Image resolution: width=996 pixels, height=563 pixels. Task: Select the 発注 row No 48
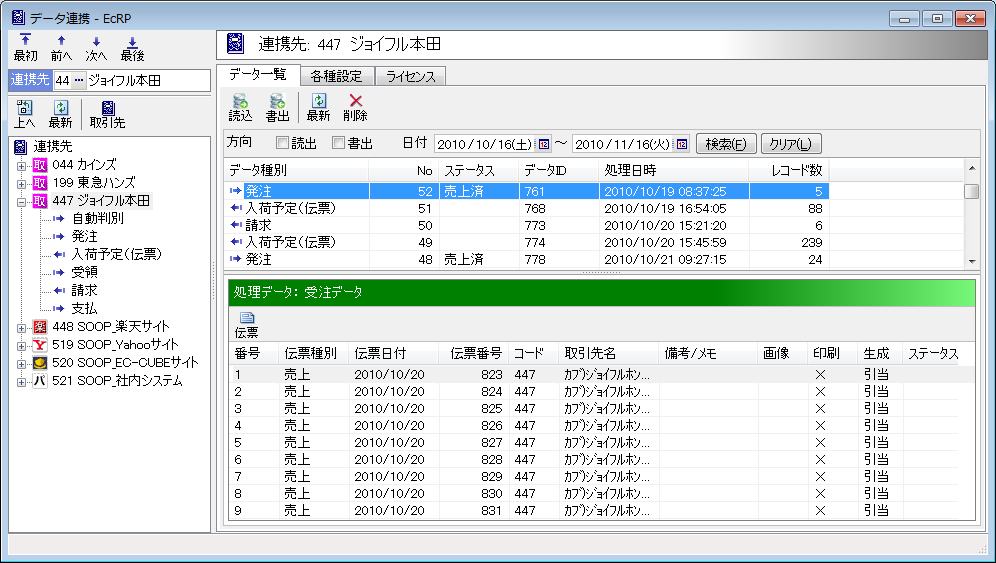[528, 259]
